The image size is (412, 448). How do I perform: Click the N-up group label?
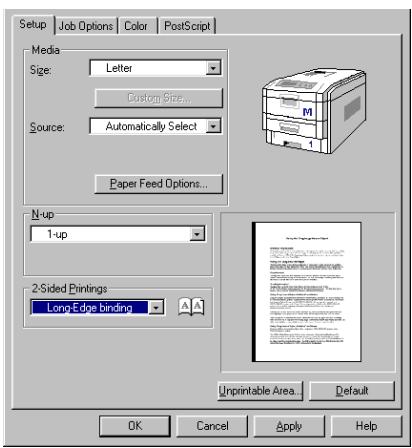(x=43, y=214)
